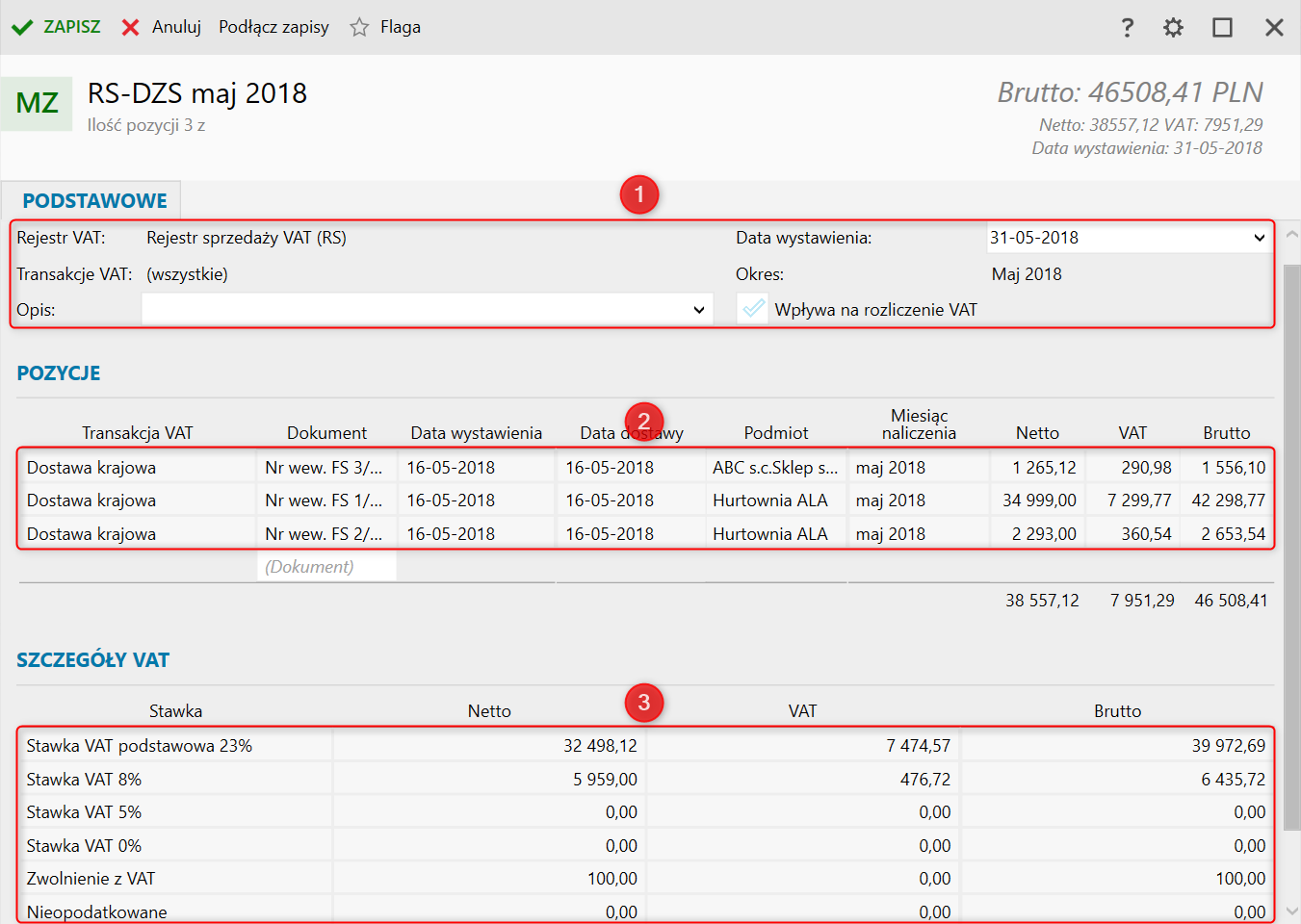Click the Dokument column header
The image size is (1301, 924).
pos(326,433)
